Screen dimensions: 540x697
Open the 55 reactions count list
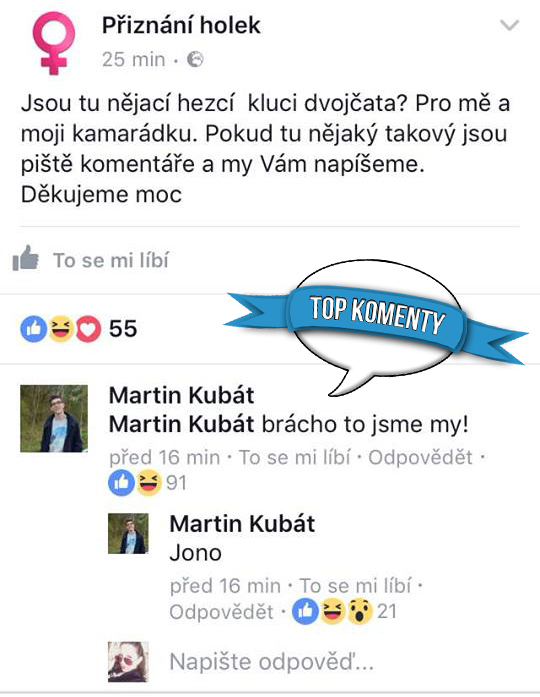click(x=123, y=329)
